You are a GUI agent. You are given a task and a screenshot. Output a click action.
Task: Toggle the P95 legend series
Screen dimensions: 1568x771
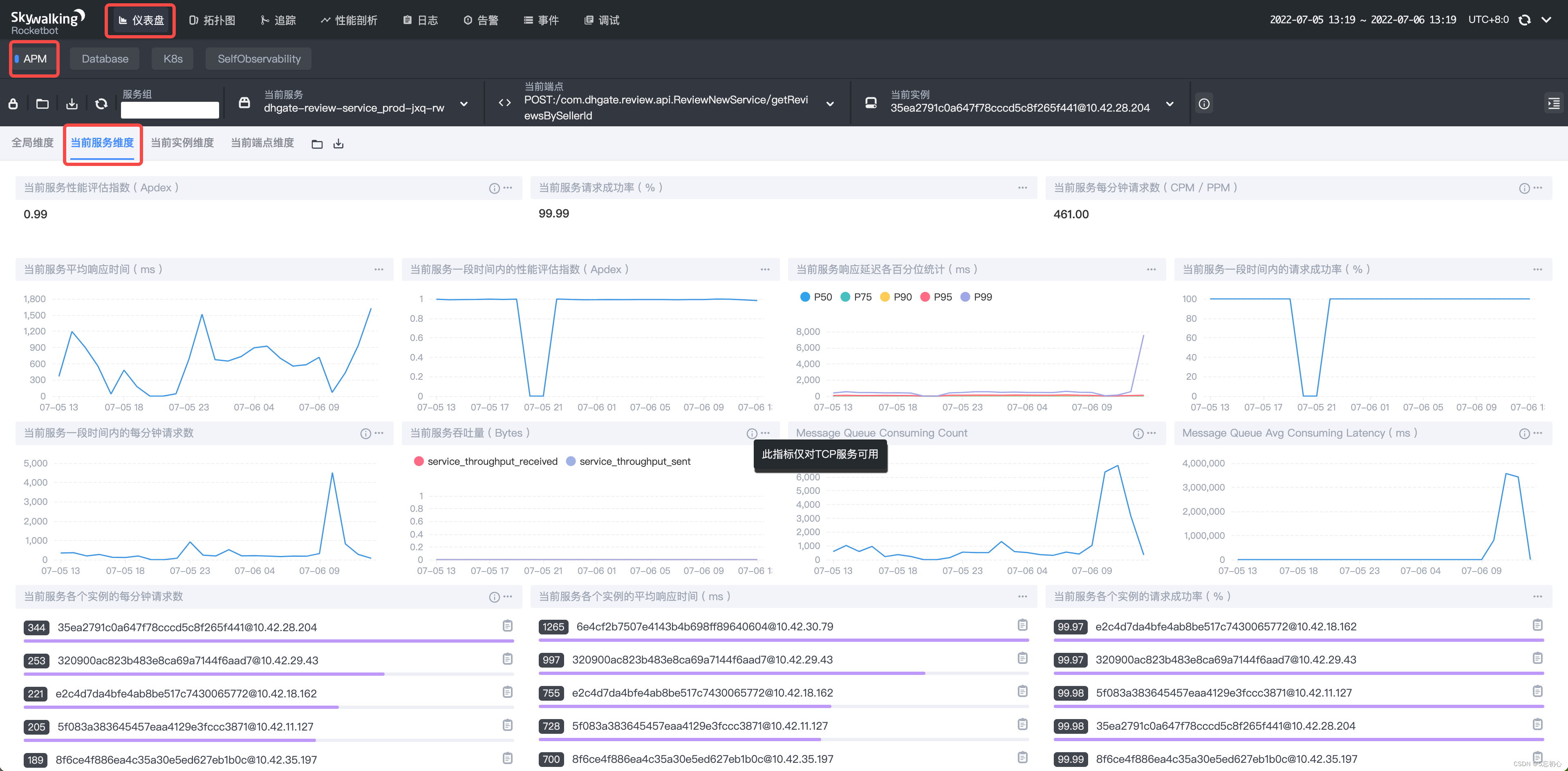tap(936, 297)
